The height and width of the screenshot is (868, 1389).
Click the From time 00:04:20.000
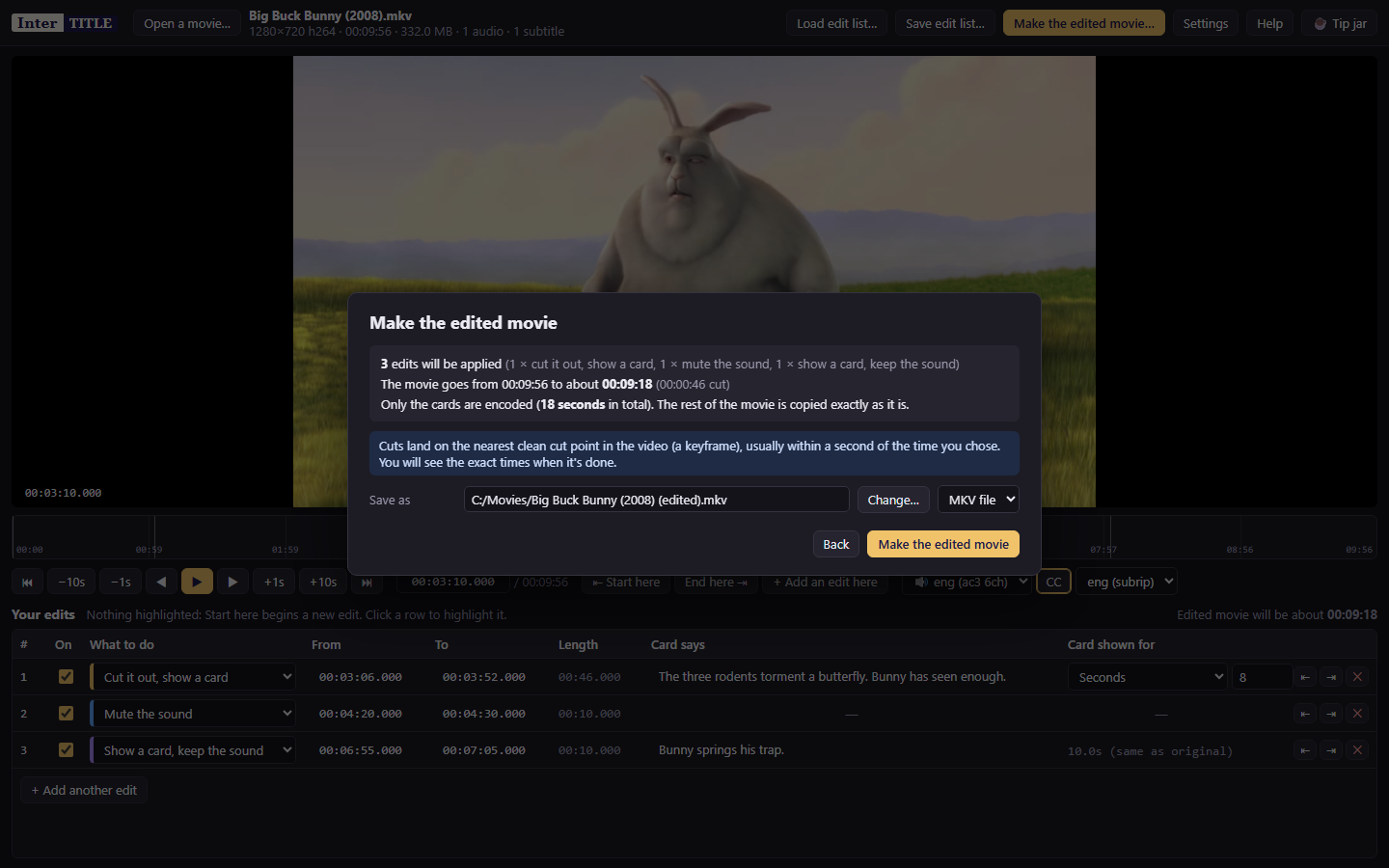pos(361,714)
